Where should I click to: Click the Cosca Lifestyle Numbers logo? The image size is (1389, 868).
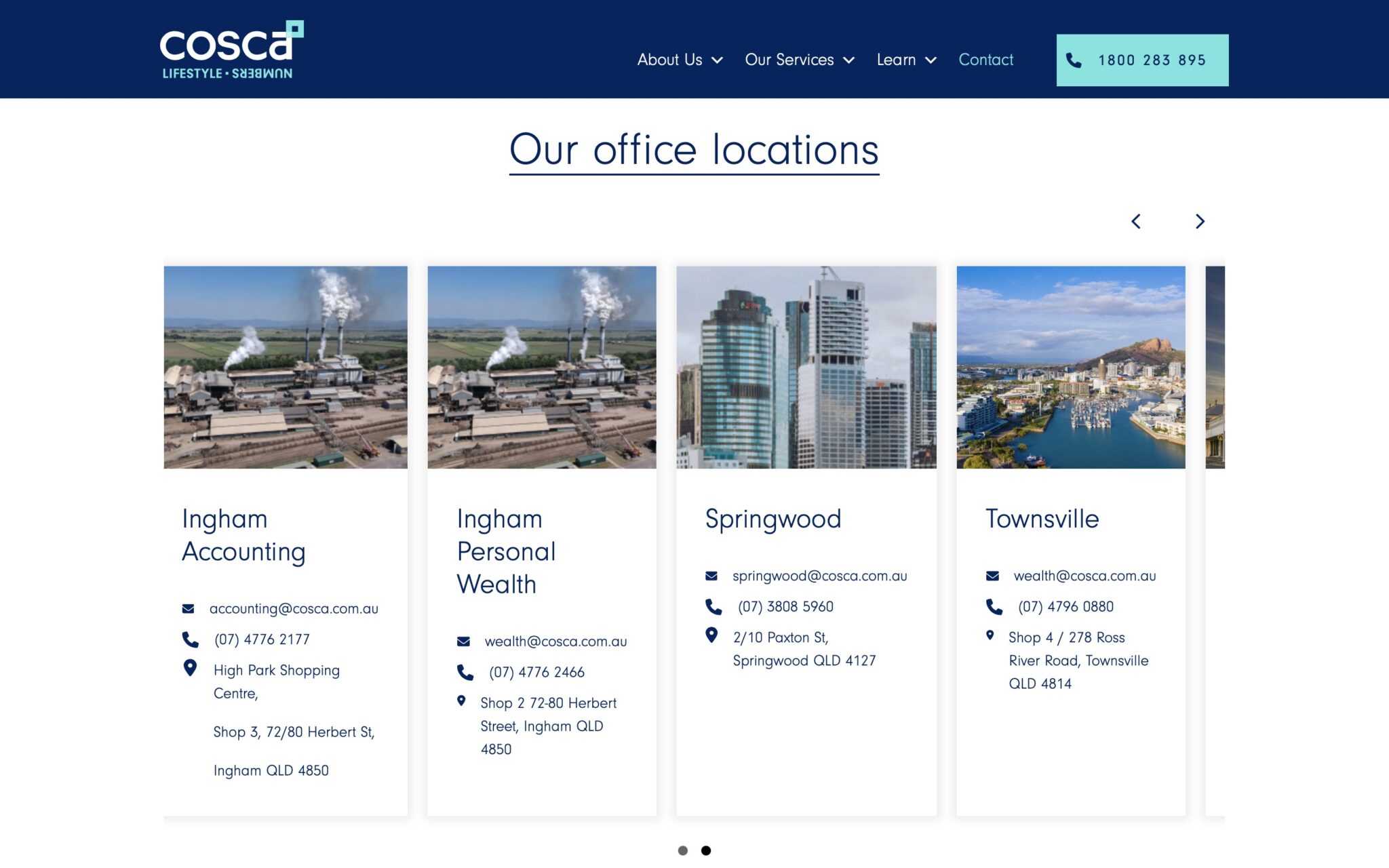click(x=231, y=50)
